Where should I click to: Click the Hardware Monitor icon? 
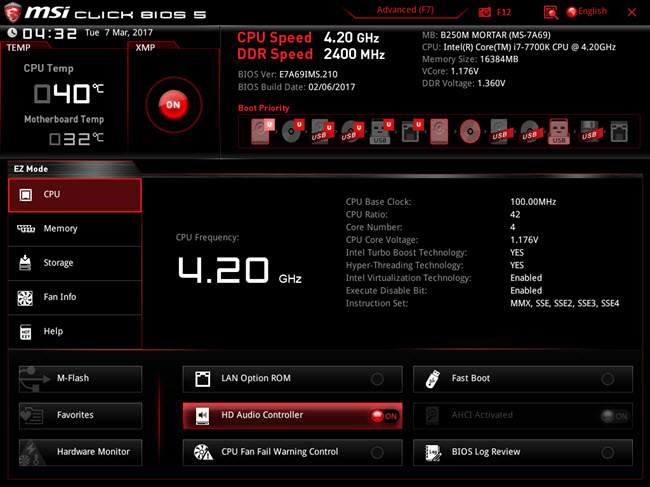click(31, 452)
